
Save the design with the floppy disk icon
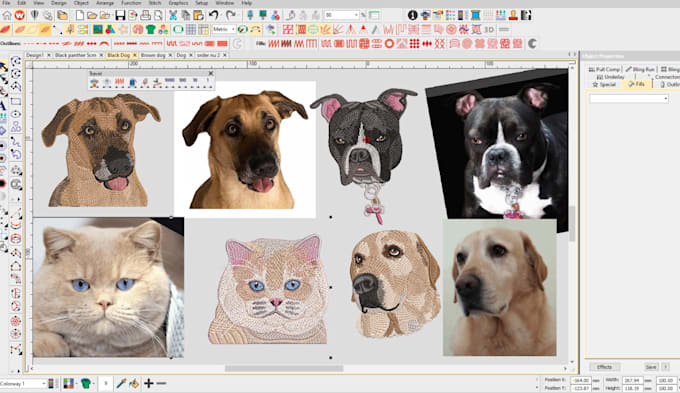pos(120,16)
